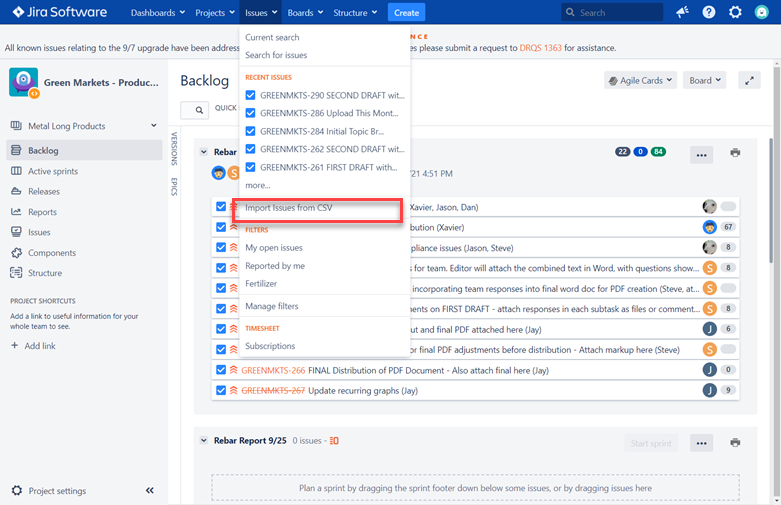Click the first sprint member avatar filter
Viewport: 781px width, 505px height.
point(219,173)
